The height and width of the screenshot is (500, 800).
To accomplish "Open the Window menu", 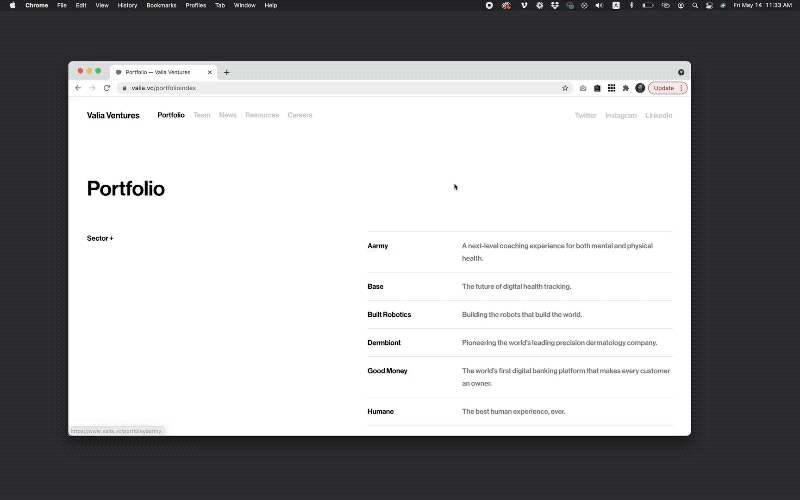I will coord(244,5).
